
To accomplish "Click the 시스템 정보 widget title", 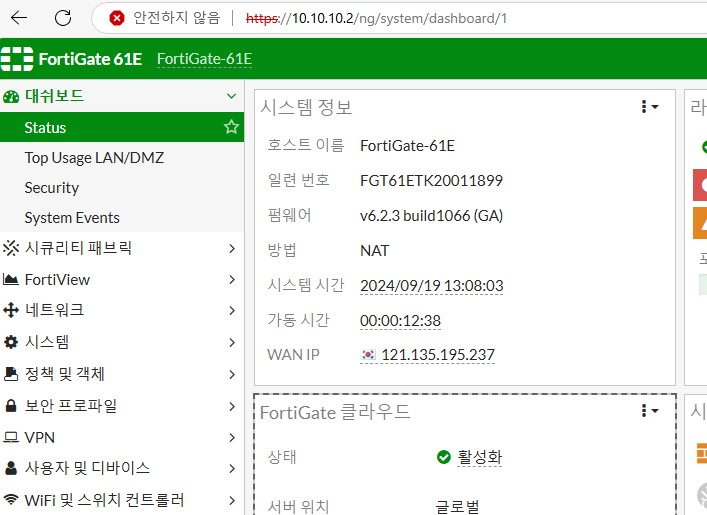I will tap(306, 107).
